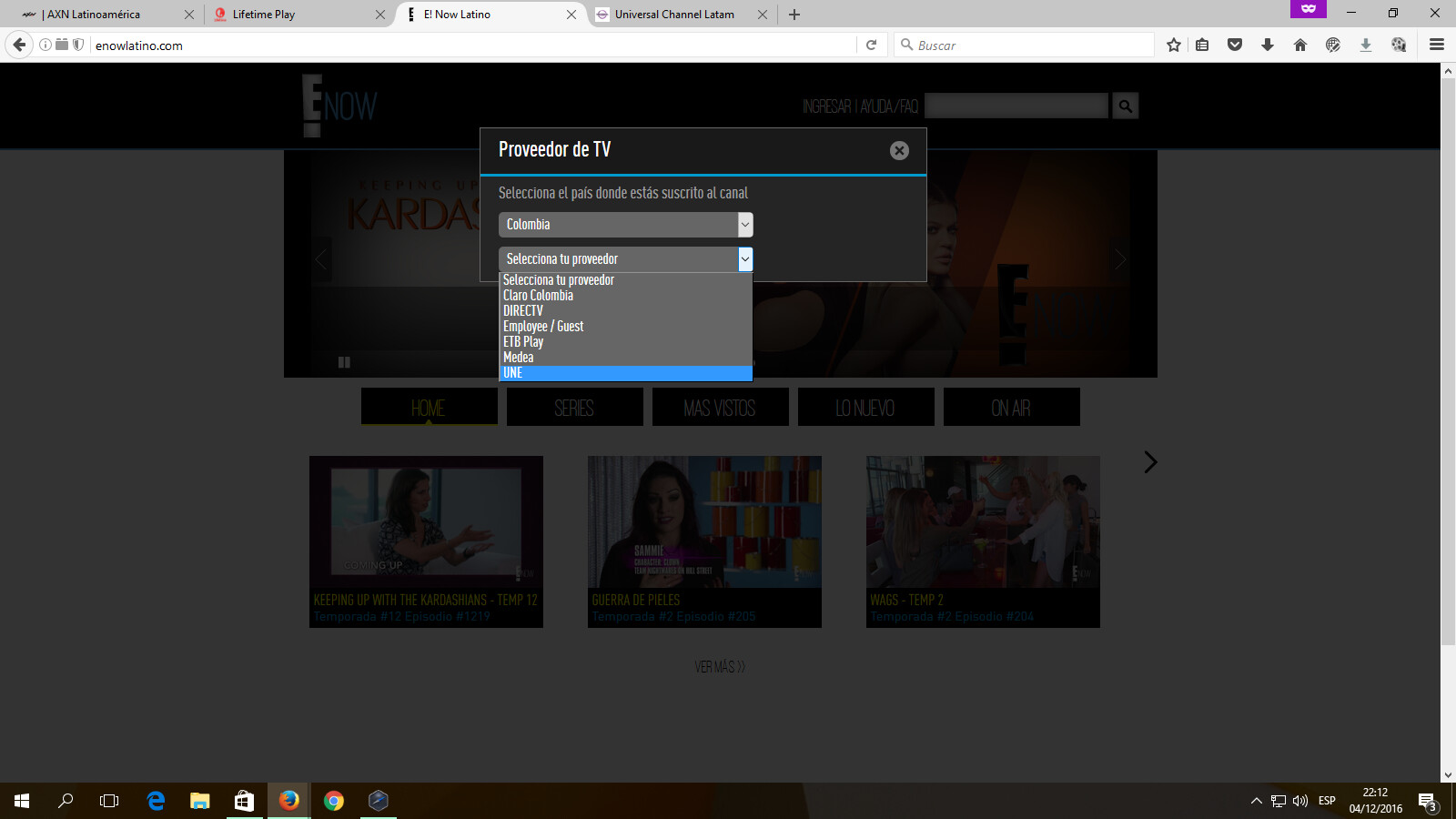The image size is (1456, 819).
Task: Bookmark this page with the star icon
Action: (x=1174, y=45)
